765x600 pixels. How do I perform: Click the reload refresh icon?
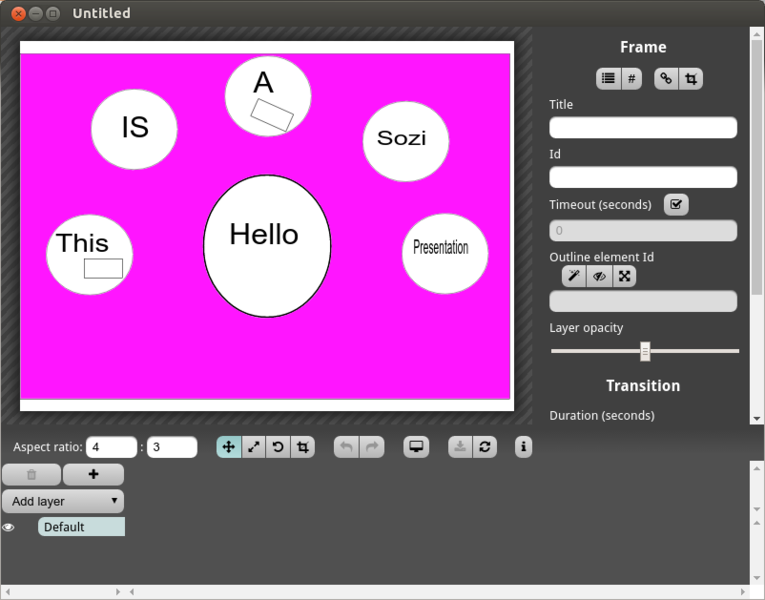[485, 447]
